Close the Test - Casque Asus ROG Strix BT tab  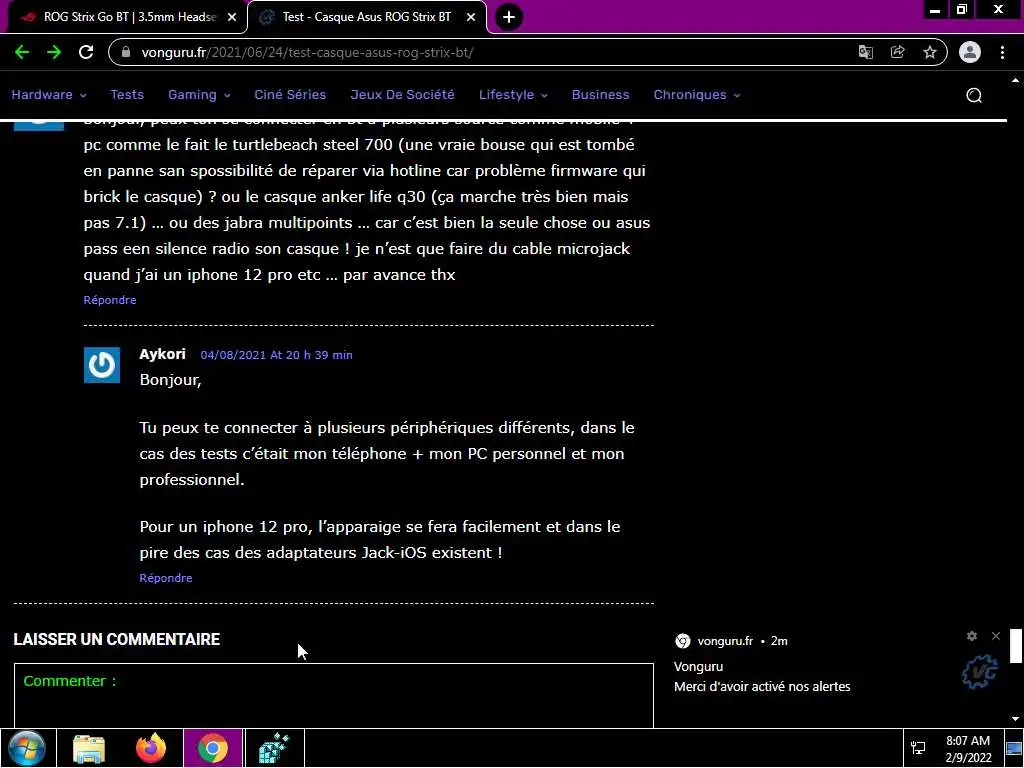[471, 18]
